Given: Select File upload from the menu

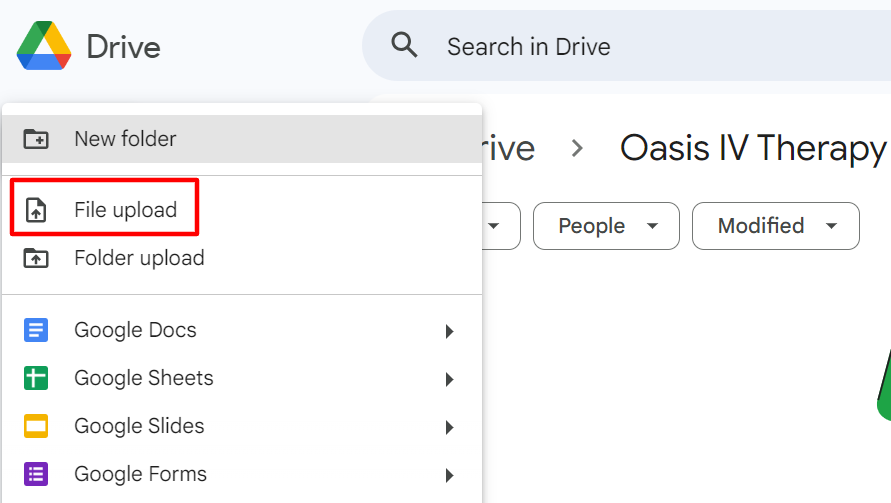Looking at the screenshot, I should (x=125, y=210).
